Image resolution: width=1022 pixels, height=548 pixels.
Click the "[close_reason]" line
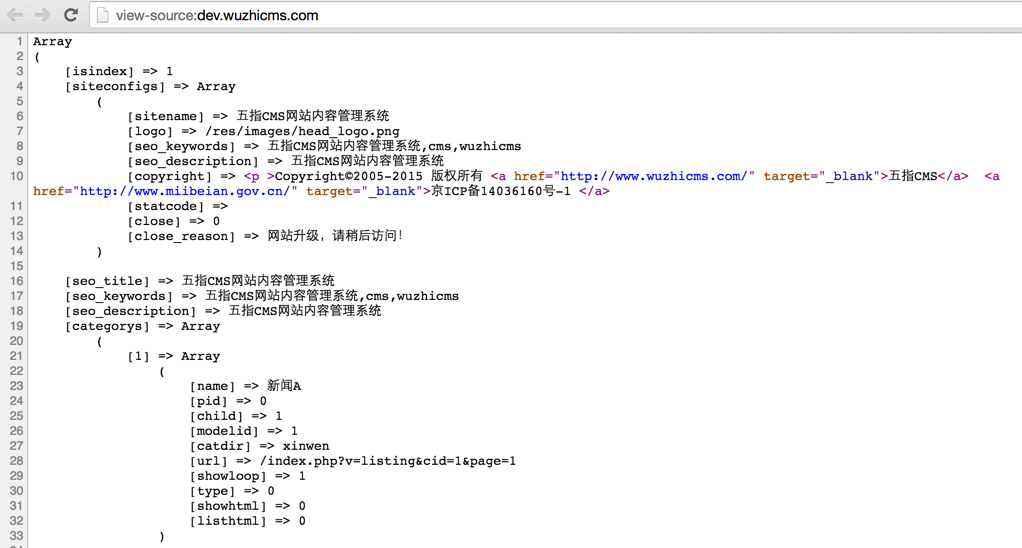(265, 236)
